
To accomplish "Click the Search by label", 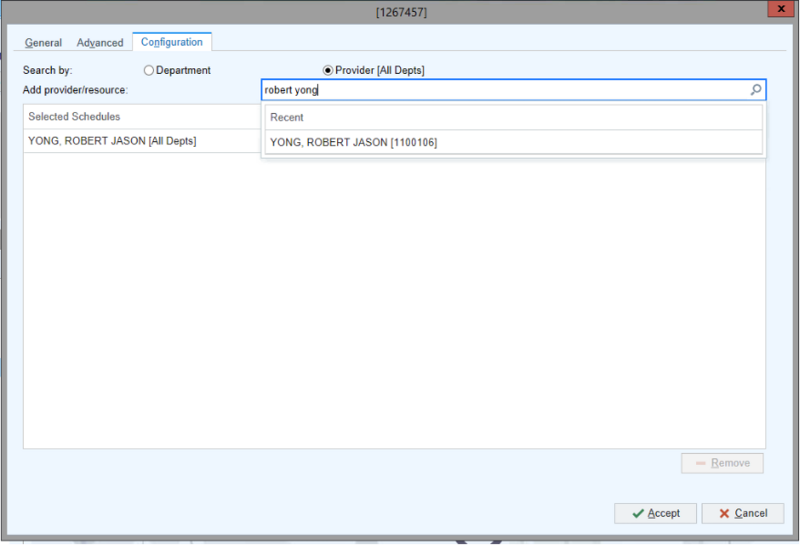I will [x=47, y=70].
